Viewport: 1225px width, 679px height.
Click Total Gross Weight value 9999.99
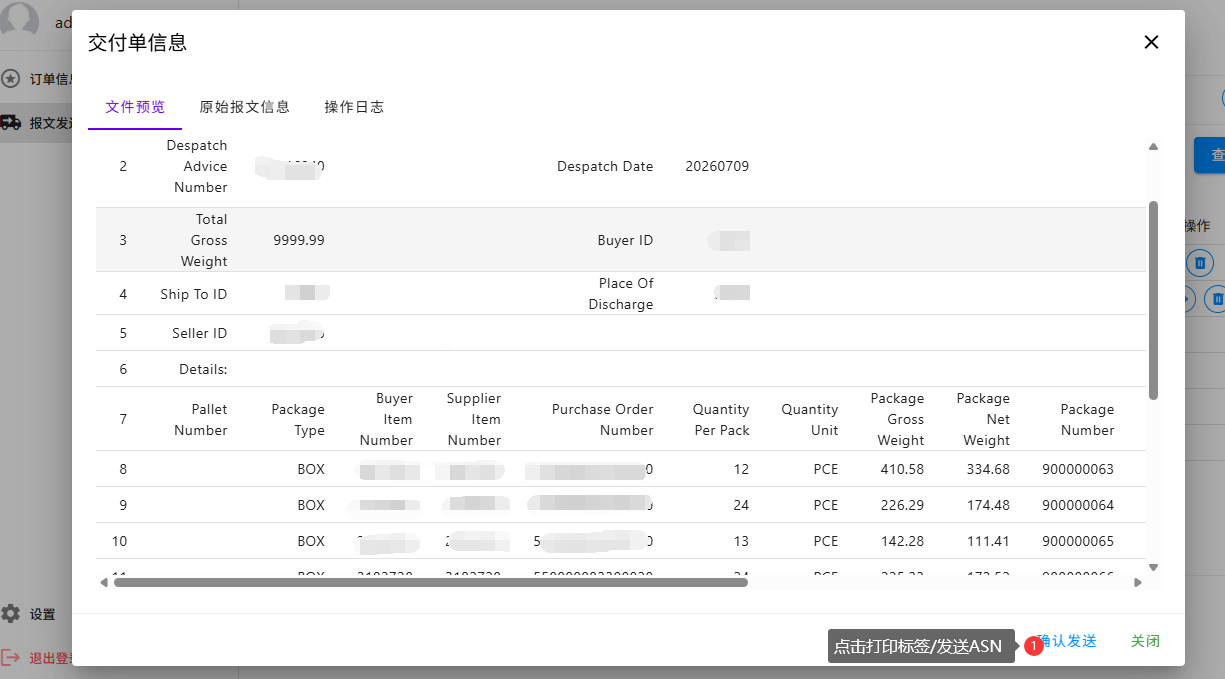pos(299,240)
